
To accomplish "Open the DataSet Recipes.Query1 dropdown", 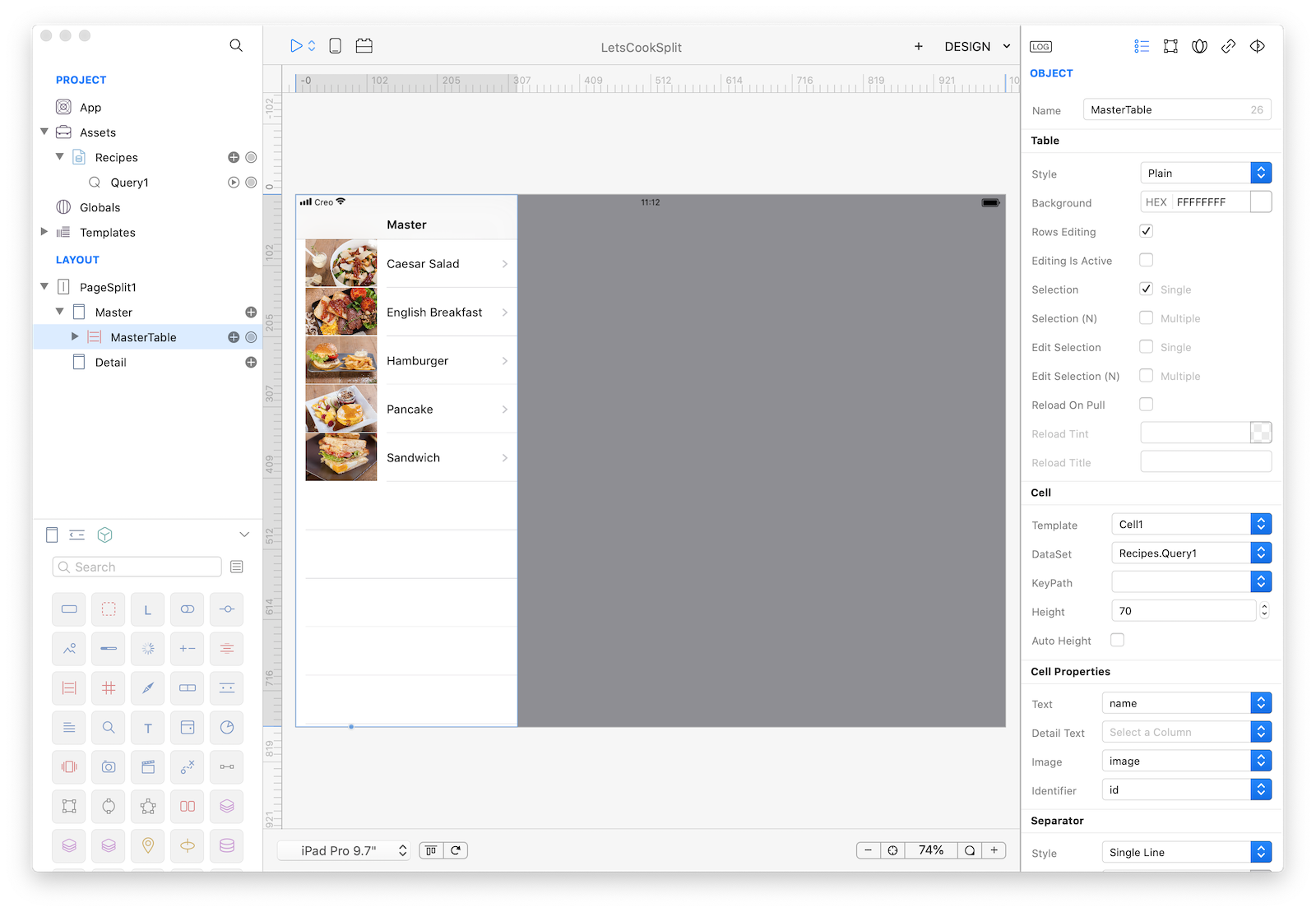I will tap(1192, 553).
